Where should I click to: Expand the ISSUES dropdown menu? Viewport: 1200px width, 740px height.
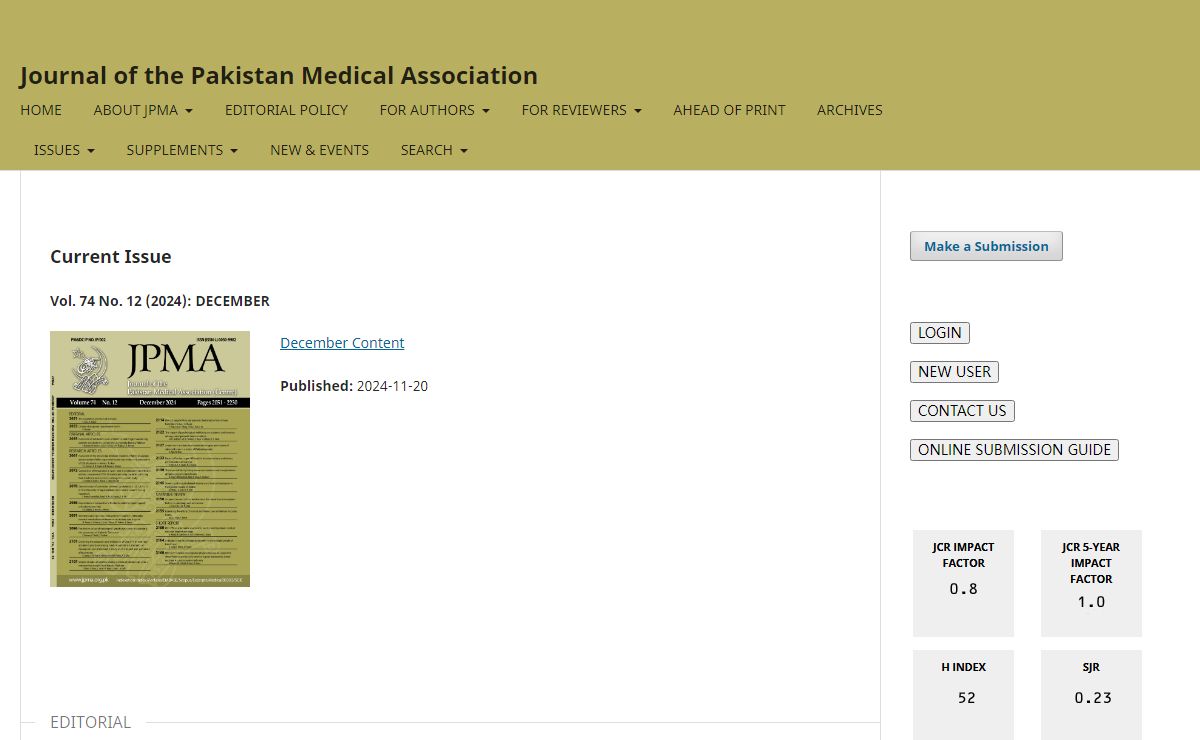click(x=64, y=150)
